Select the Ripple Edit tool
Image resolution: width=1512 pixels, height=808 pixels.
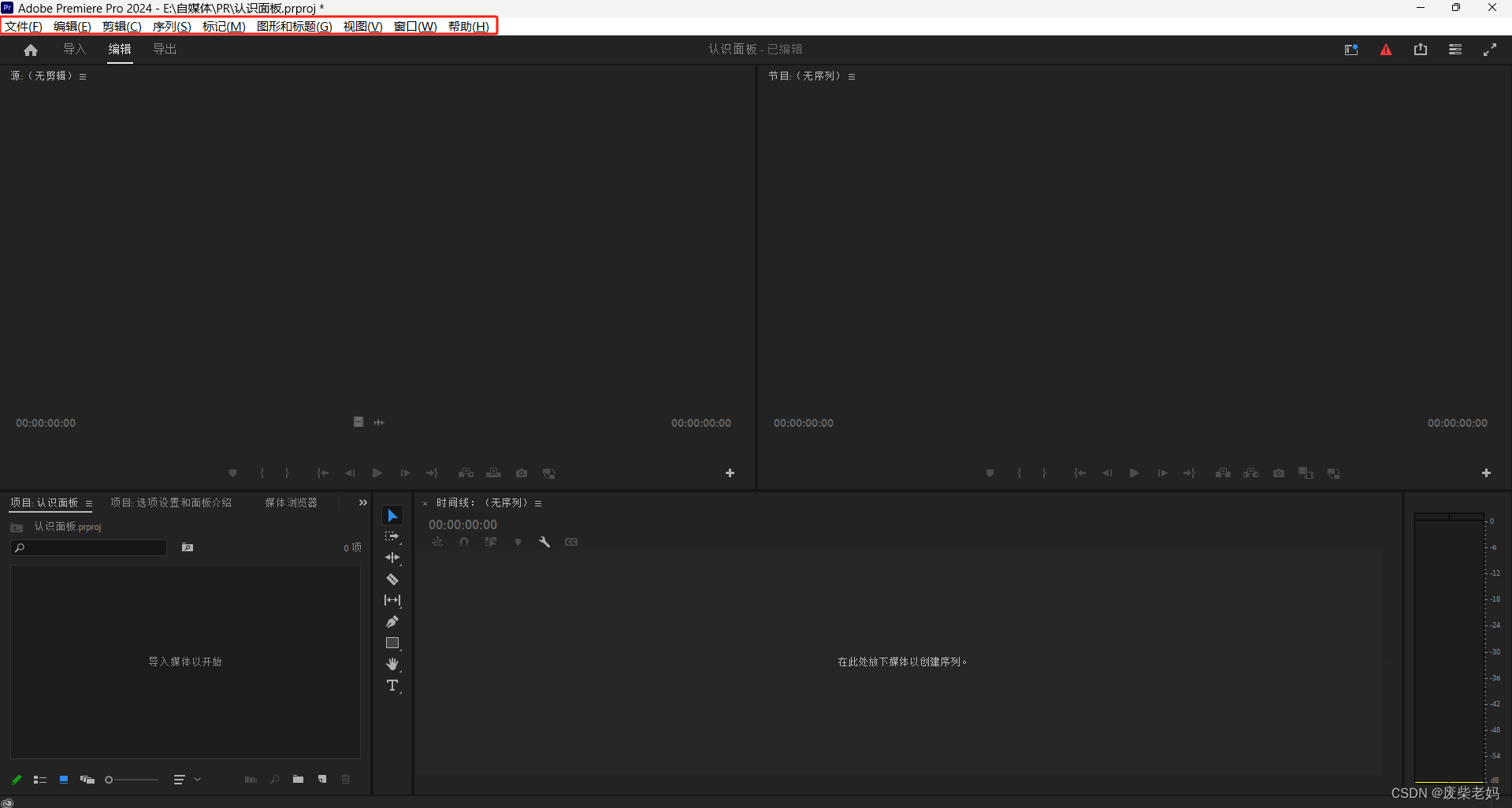[392, 558]
